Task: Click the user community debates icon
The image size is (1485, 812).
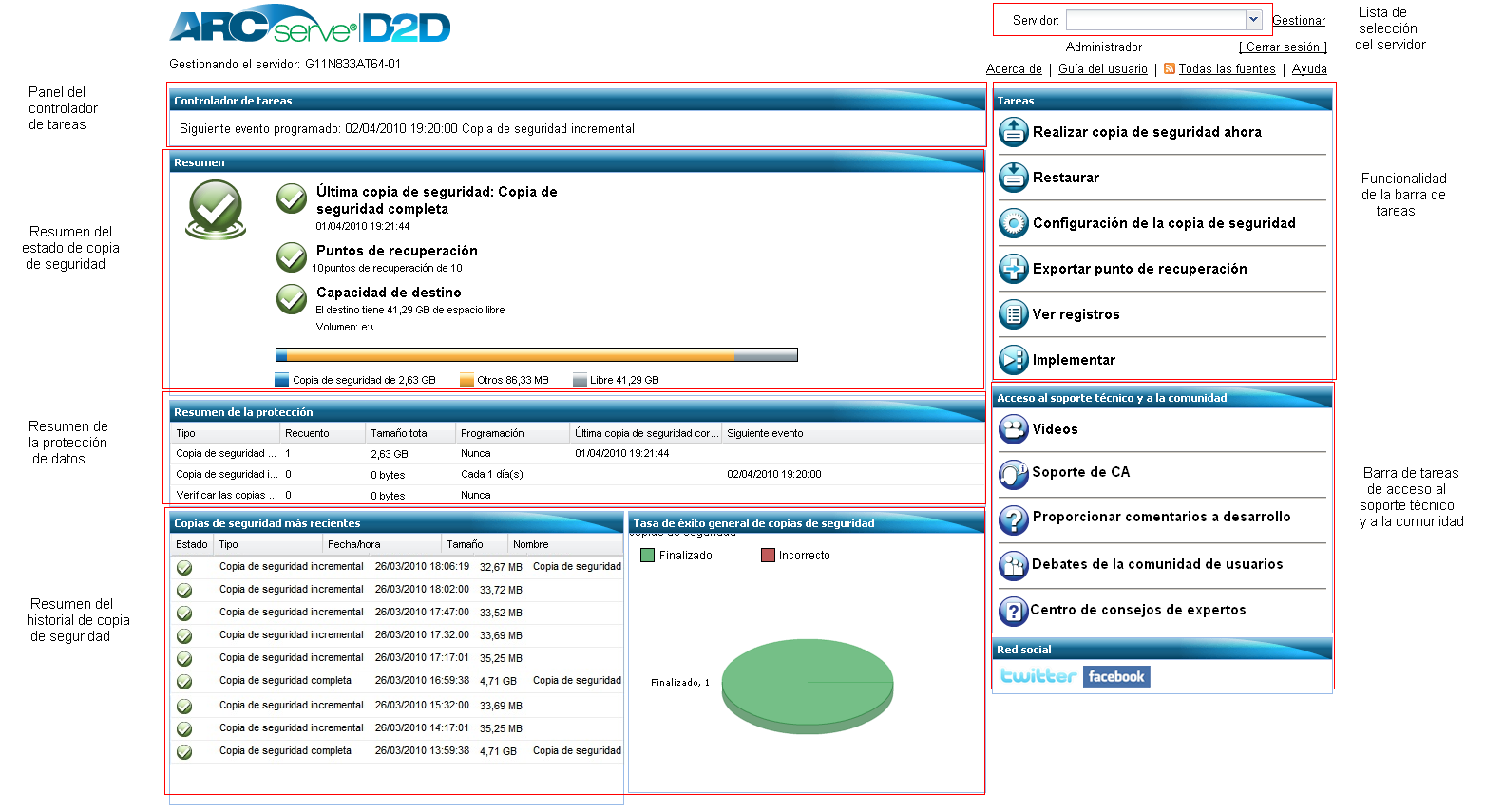Action: [1014, 565]
